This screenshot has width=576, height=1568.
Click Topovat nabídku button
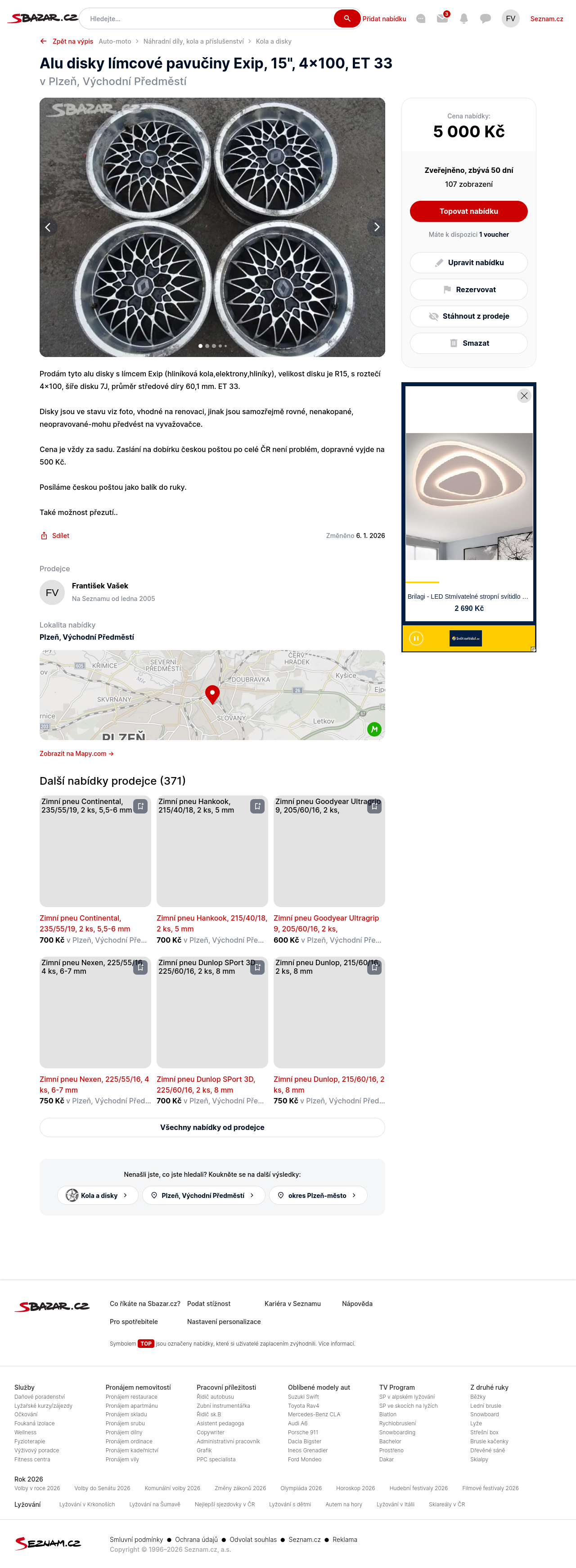pos(468,211)
